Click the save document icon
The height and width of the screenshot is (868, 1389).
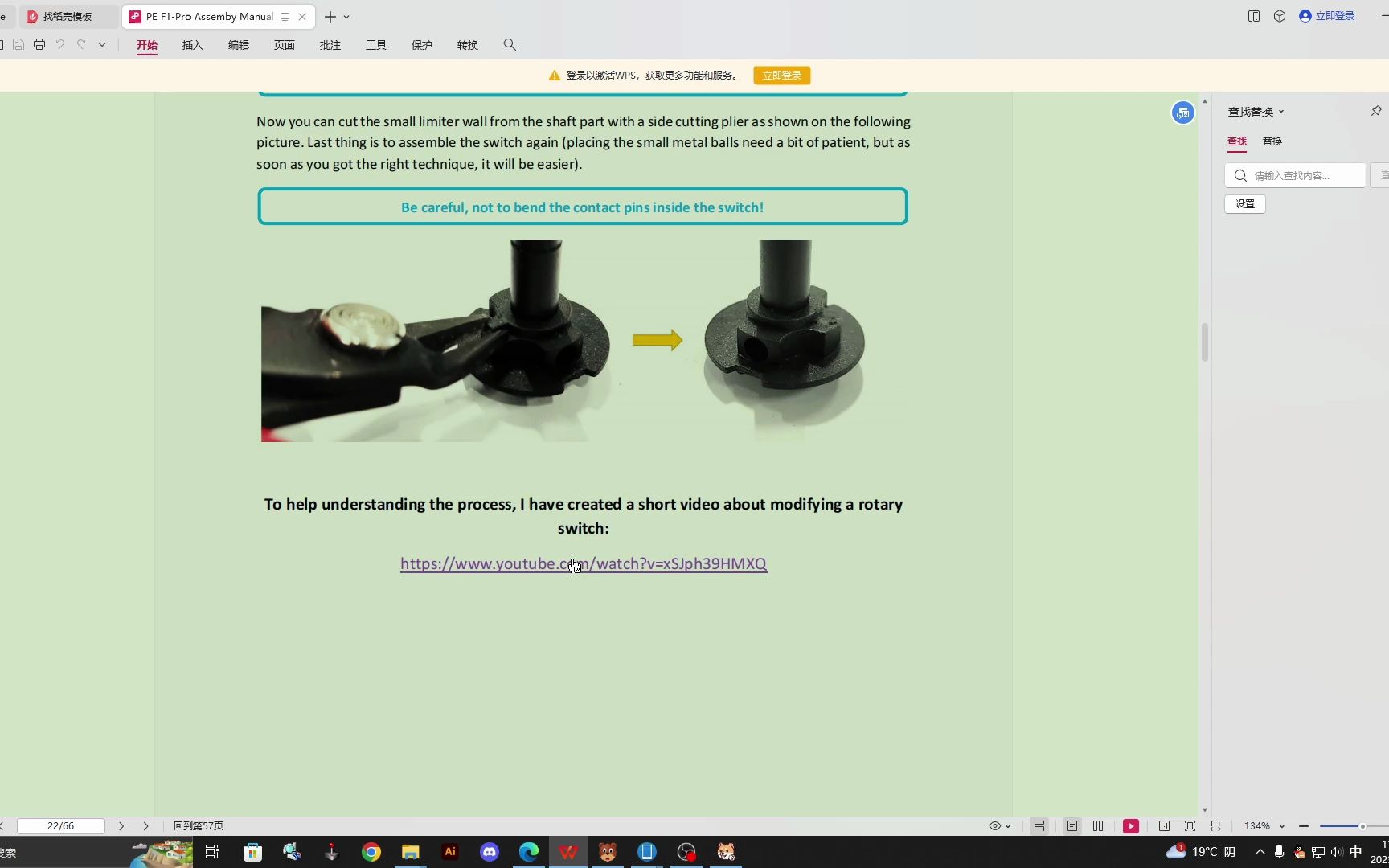(x=18, y=45)
